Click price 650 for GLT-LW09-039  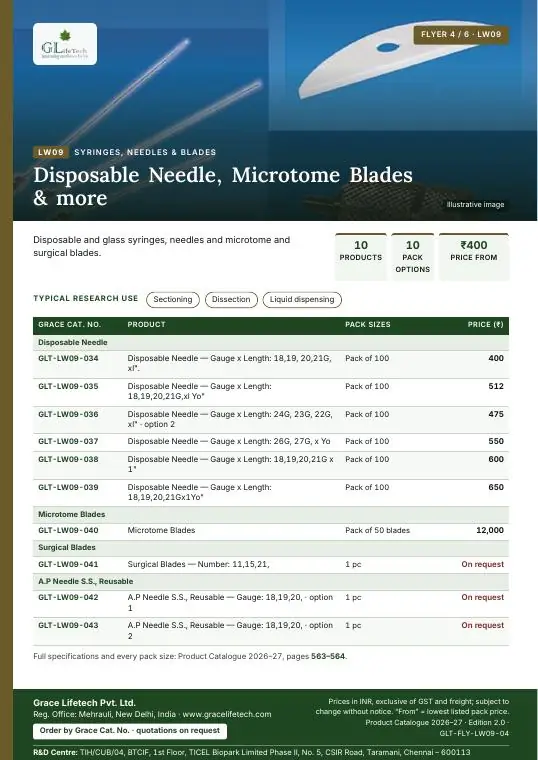click(496, 488)
